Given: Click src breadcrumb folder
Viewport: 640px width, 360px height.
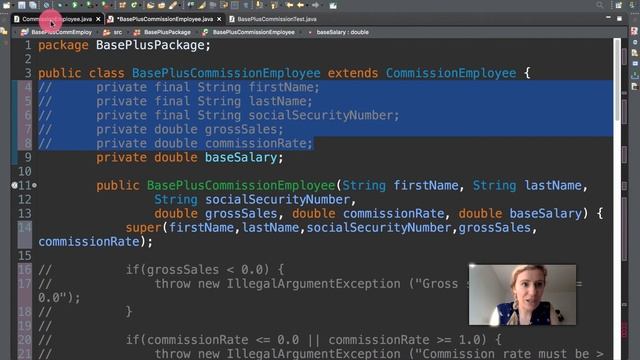Looking at the screenshot, I should click(118, 32).
